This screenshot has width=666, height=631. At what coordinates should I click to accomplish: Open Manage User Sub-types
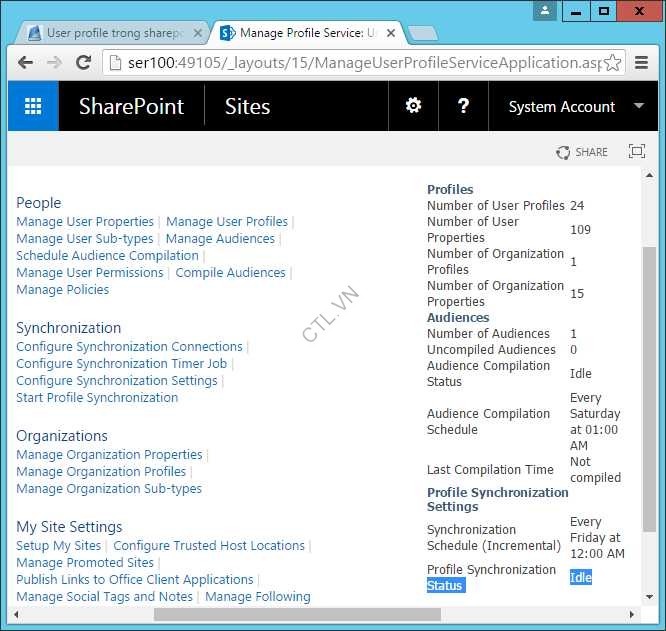pos(85,239)
